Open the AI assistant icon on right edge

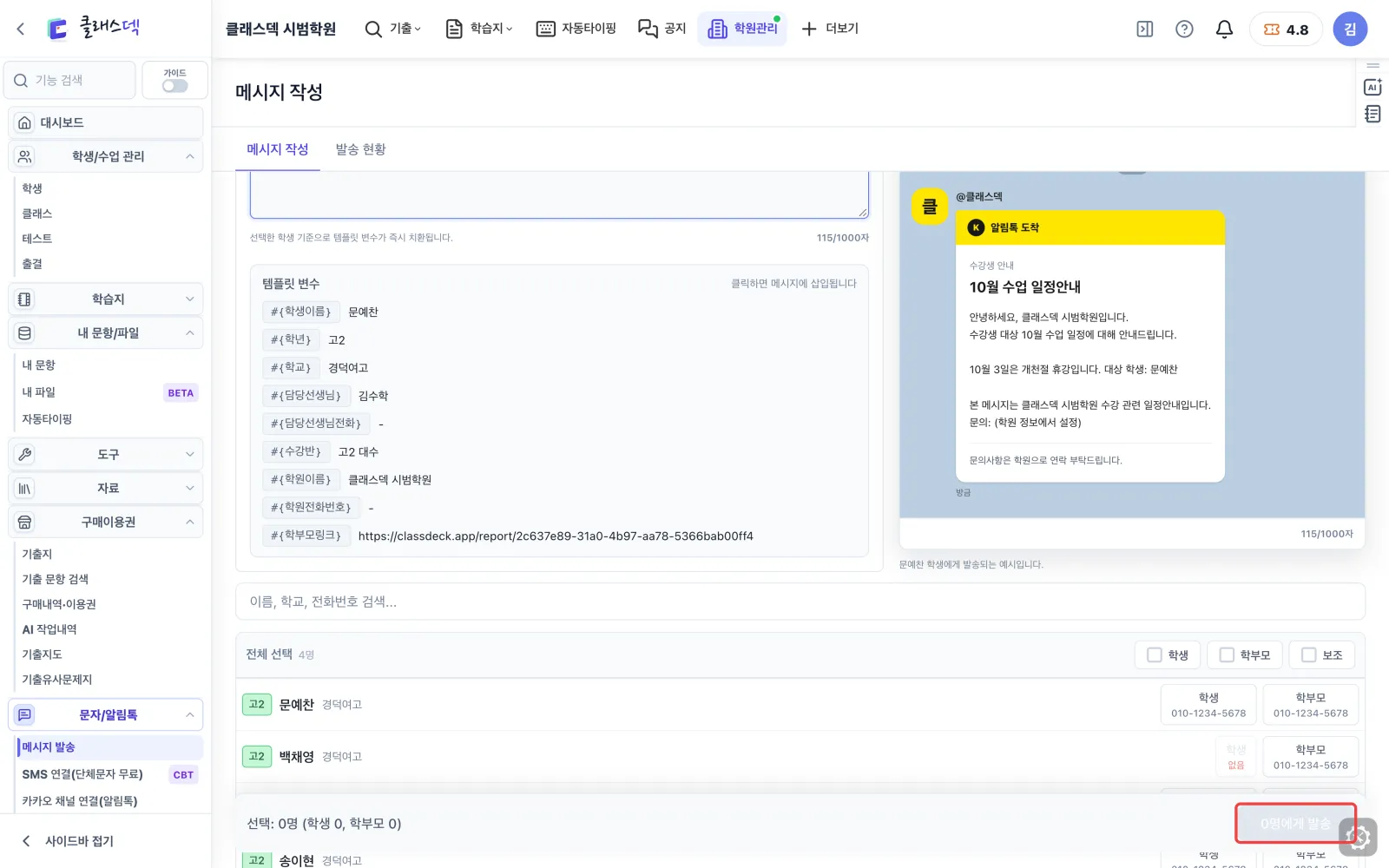coord(1373,87)
